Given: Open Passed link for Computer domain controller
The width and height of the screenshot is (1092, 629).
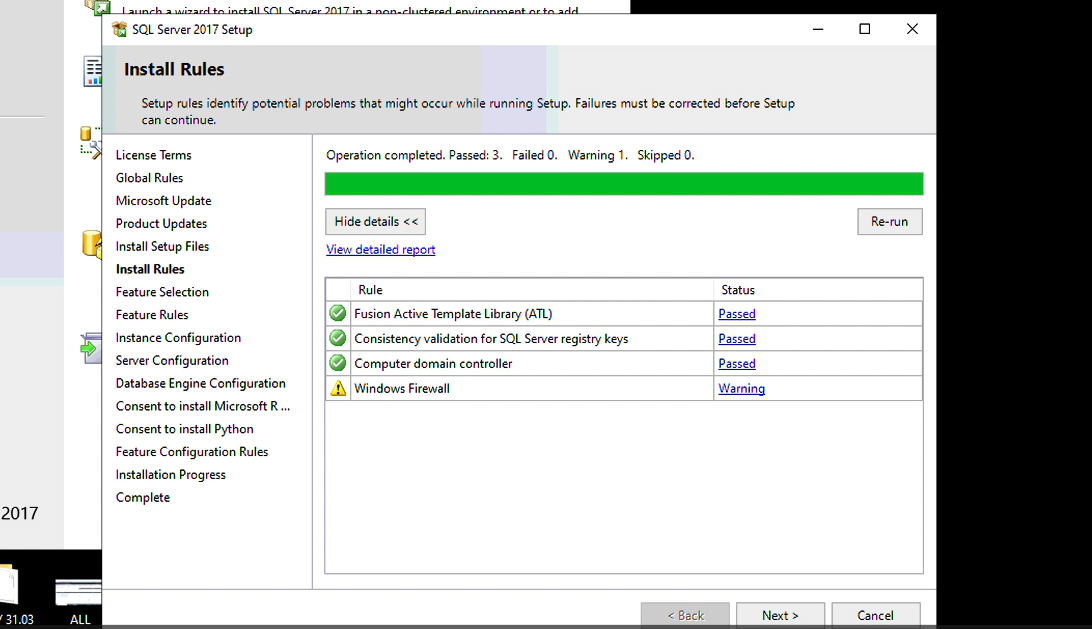Looking at the screenshot, I should (x=737, y=364).
